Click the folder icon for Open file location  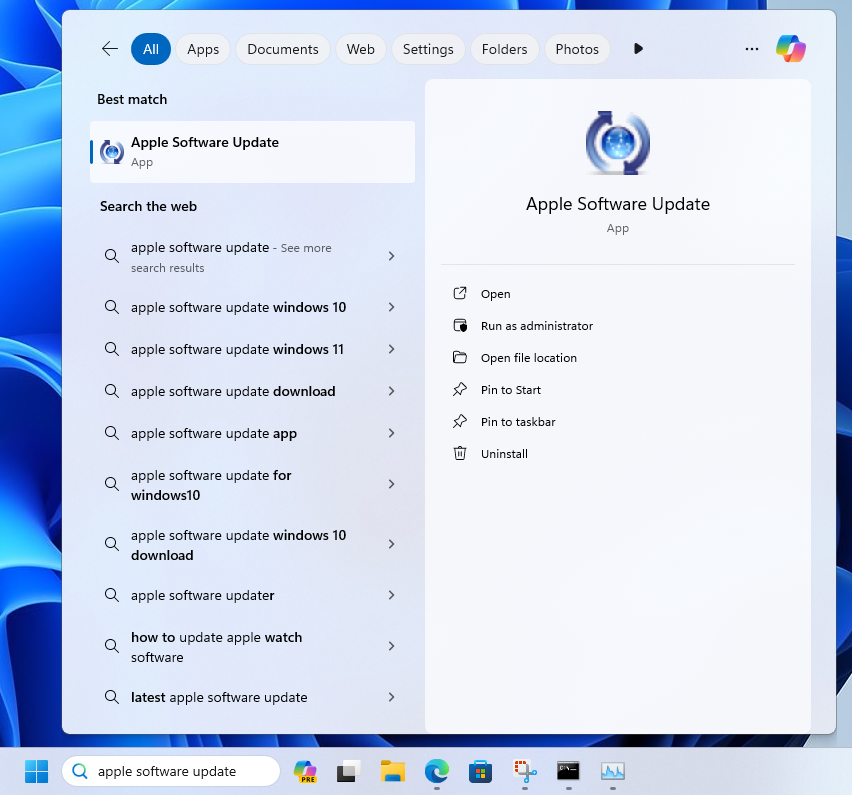coord(460,357)
